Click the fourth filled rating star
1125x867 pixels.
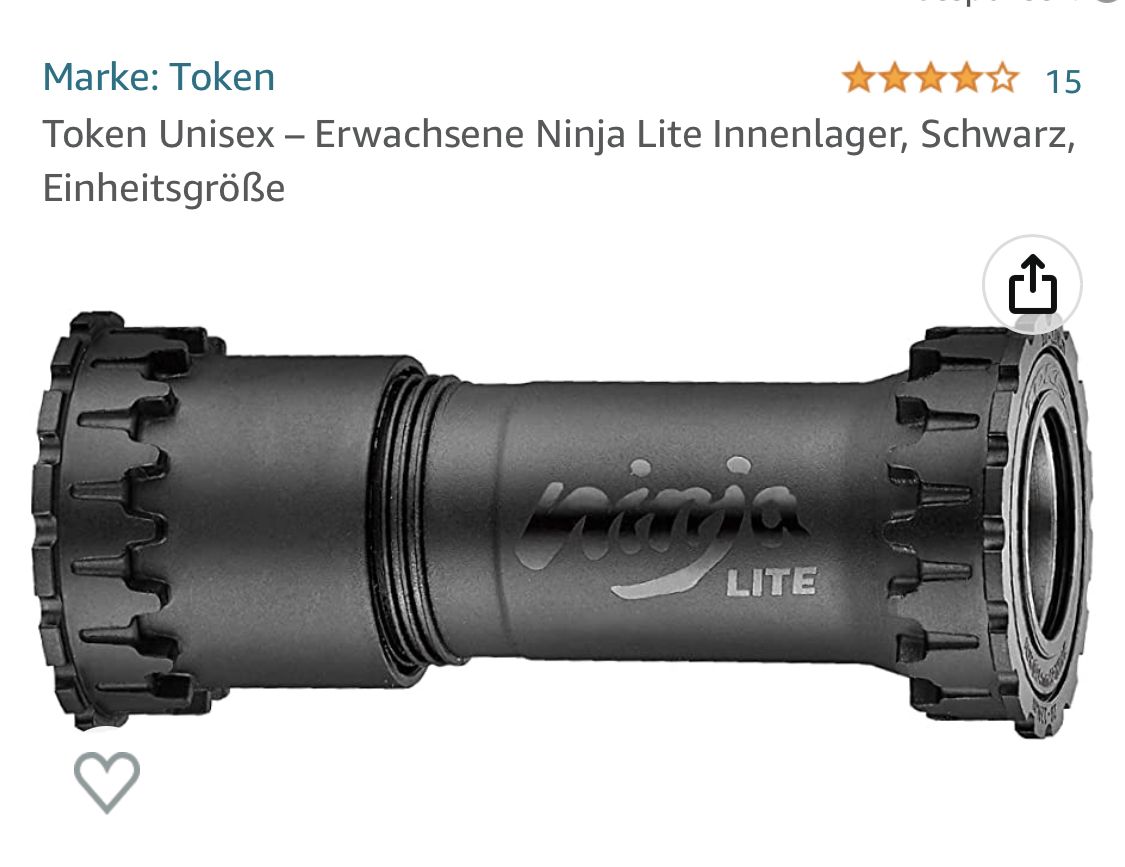966,78
